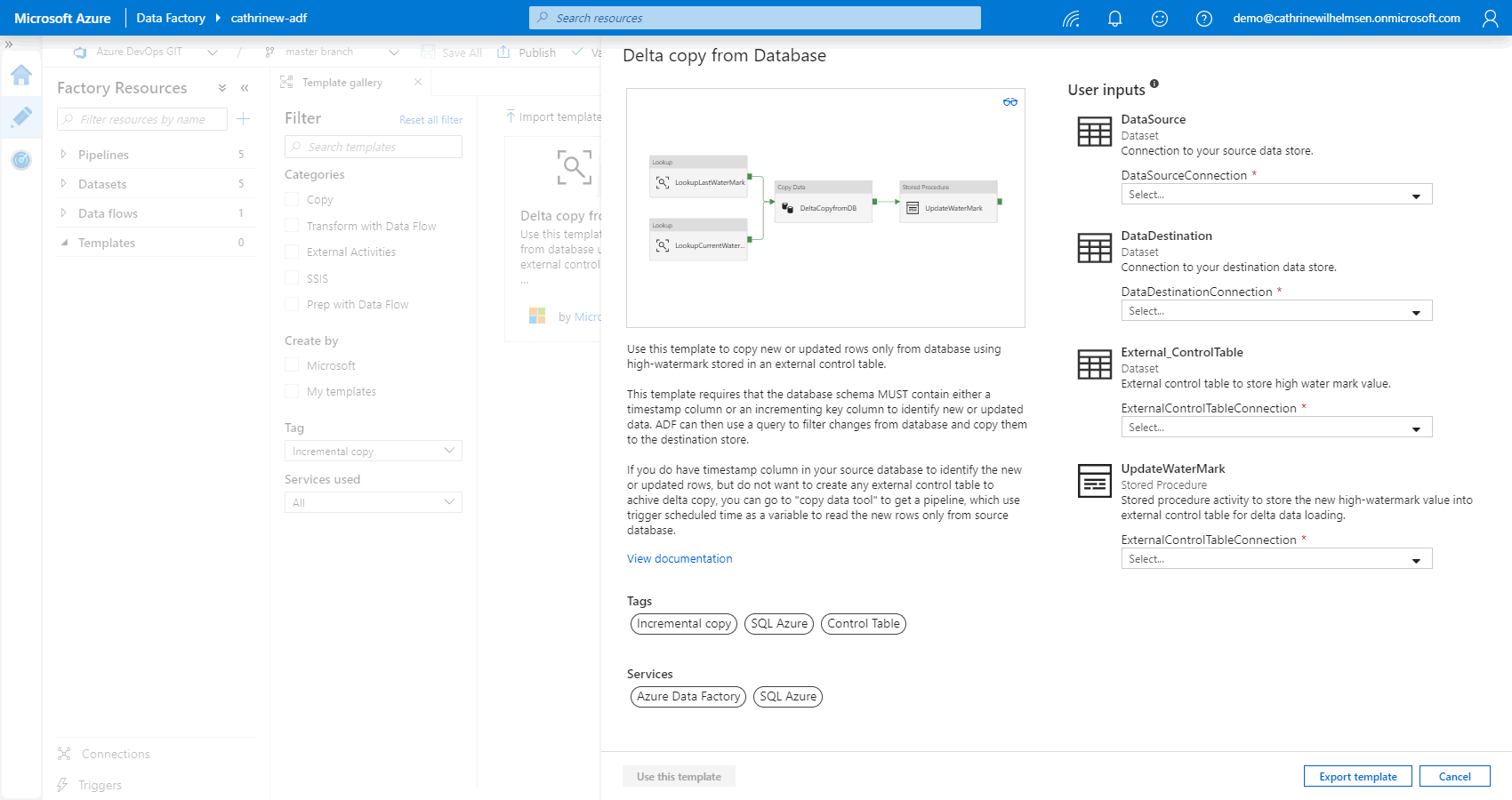Open the Monitor icon in sidebar
Image resolution: width=1512 pixels, height=800 pixels.
click(x=21, y=160)
